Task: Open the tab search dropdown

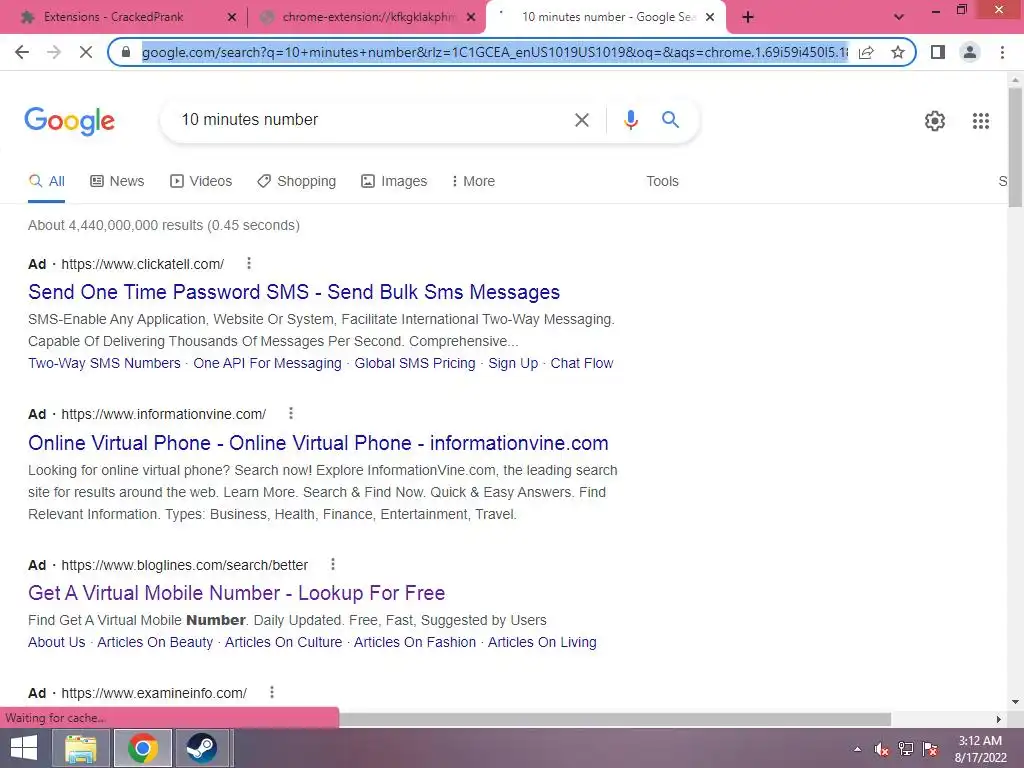Action: click(899, 18)
